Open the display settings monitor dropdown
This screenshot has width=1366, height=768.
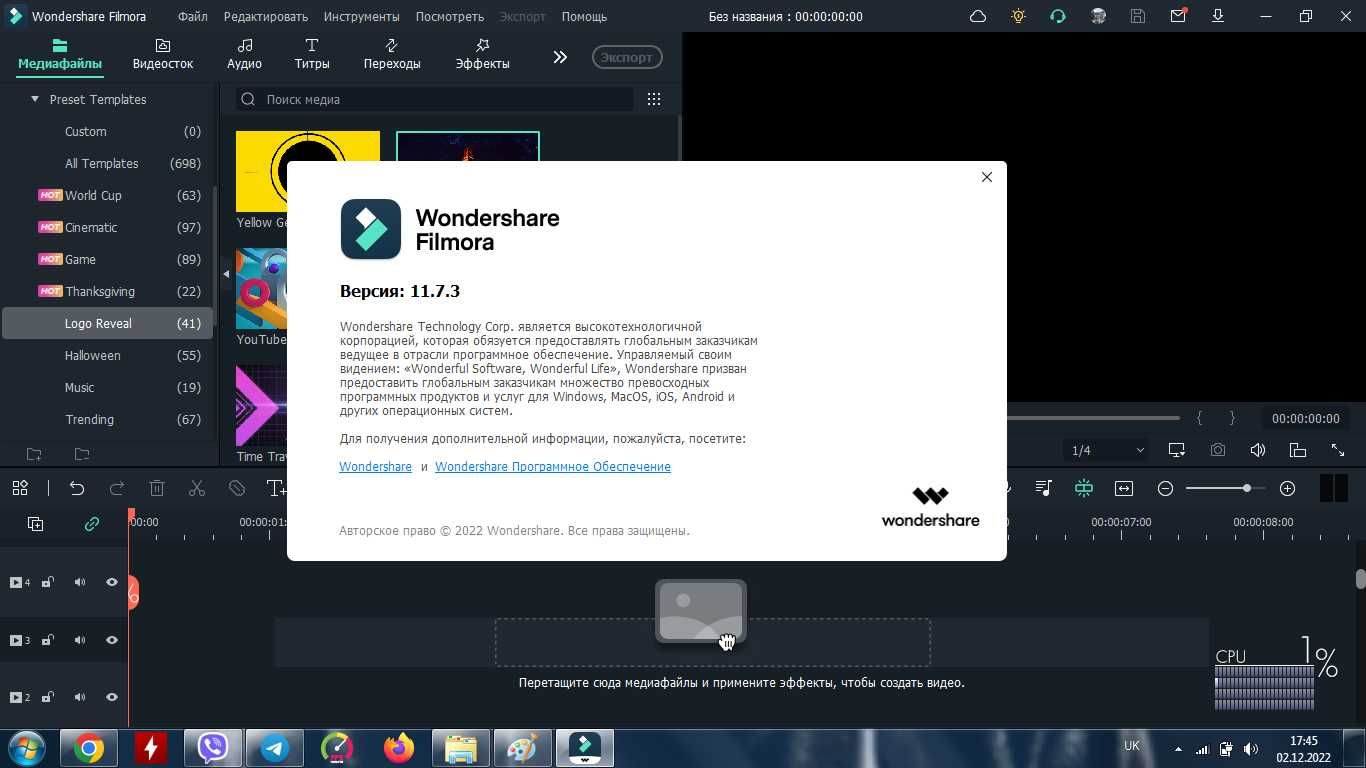point(1177,450)
